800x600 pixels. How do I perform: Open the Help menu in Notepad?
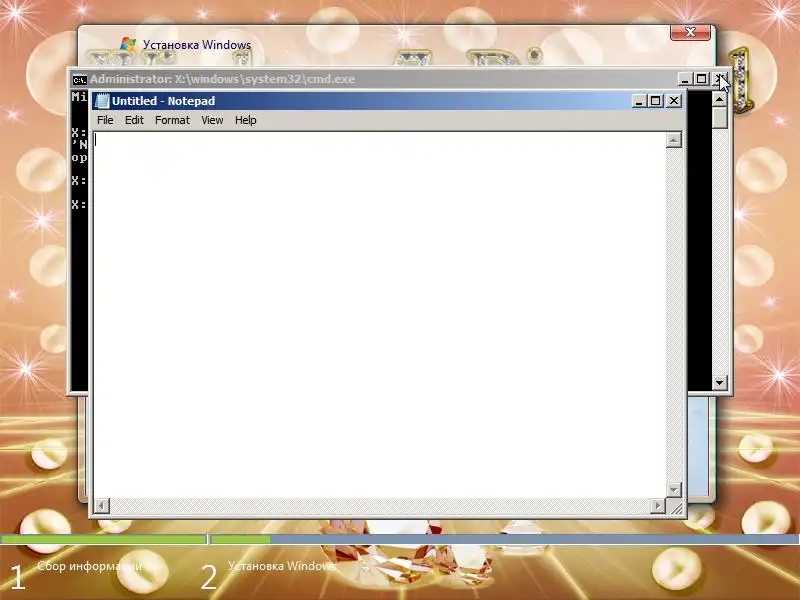[x=245, y=120]
